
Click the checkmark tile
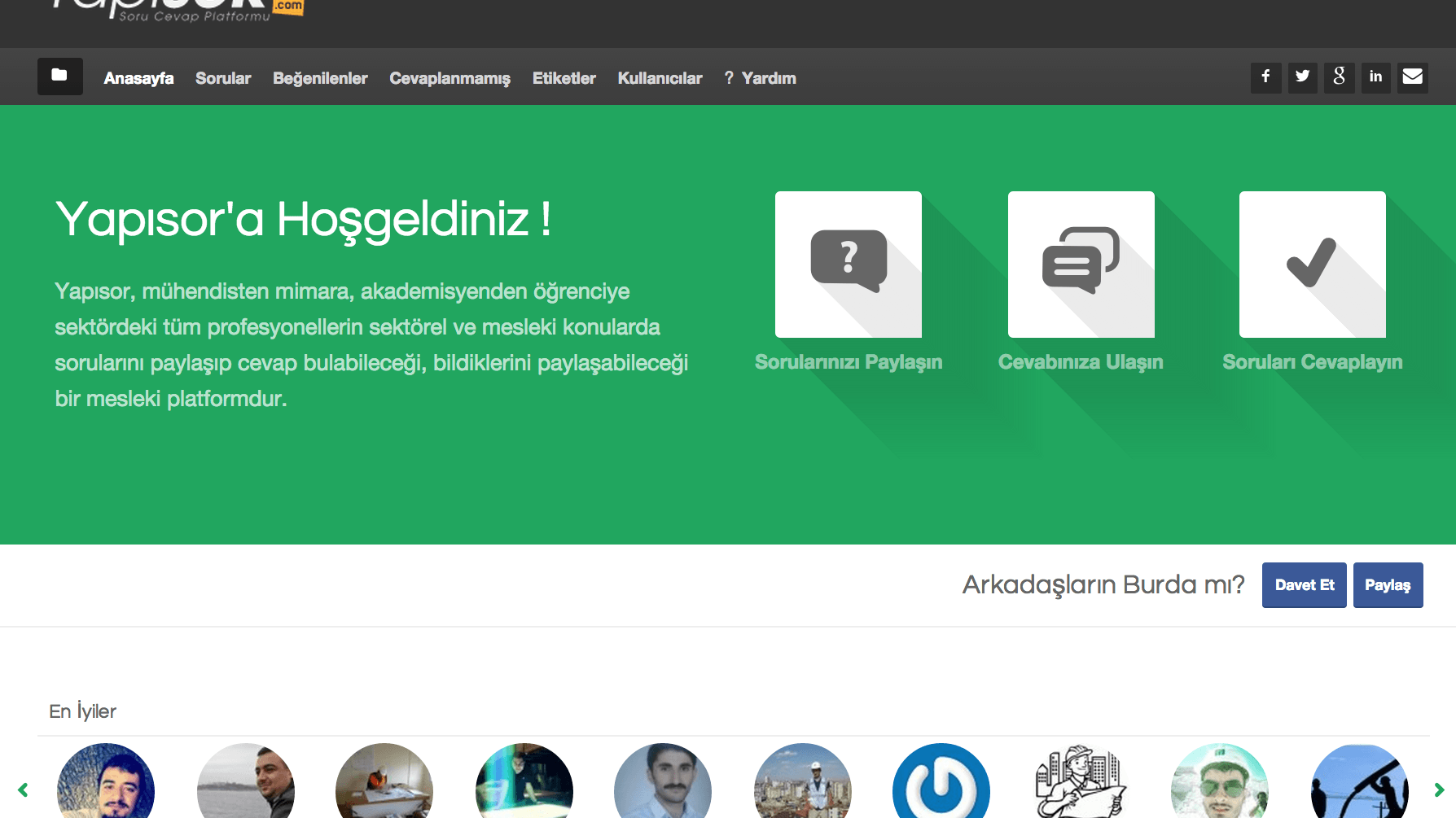pos(1313,265)
